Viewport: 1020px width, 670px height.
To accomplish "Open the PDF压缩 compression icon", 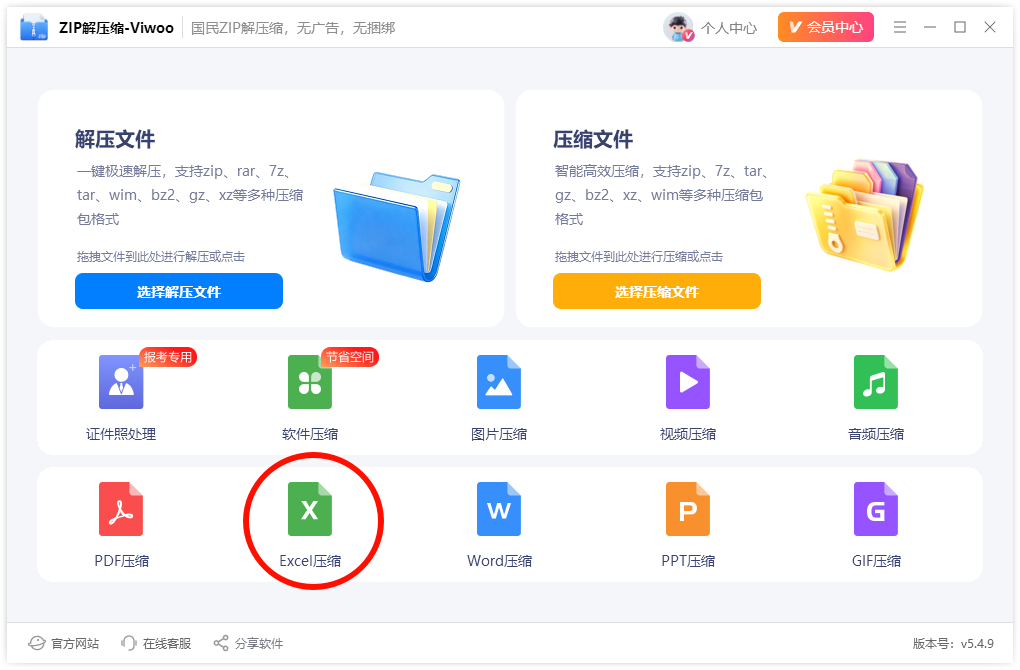I will (x=121, y=509).
